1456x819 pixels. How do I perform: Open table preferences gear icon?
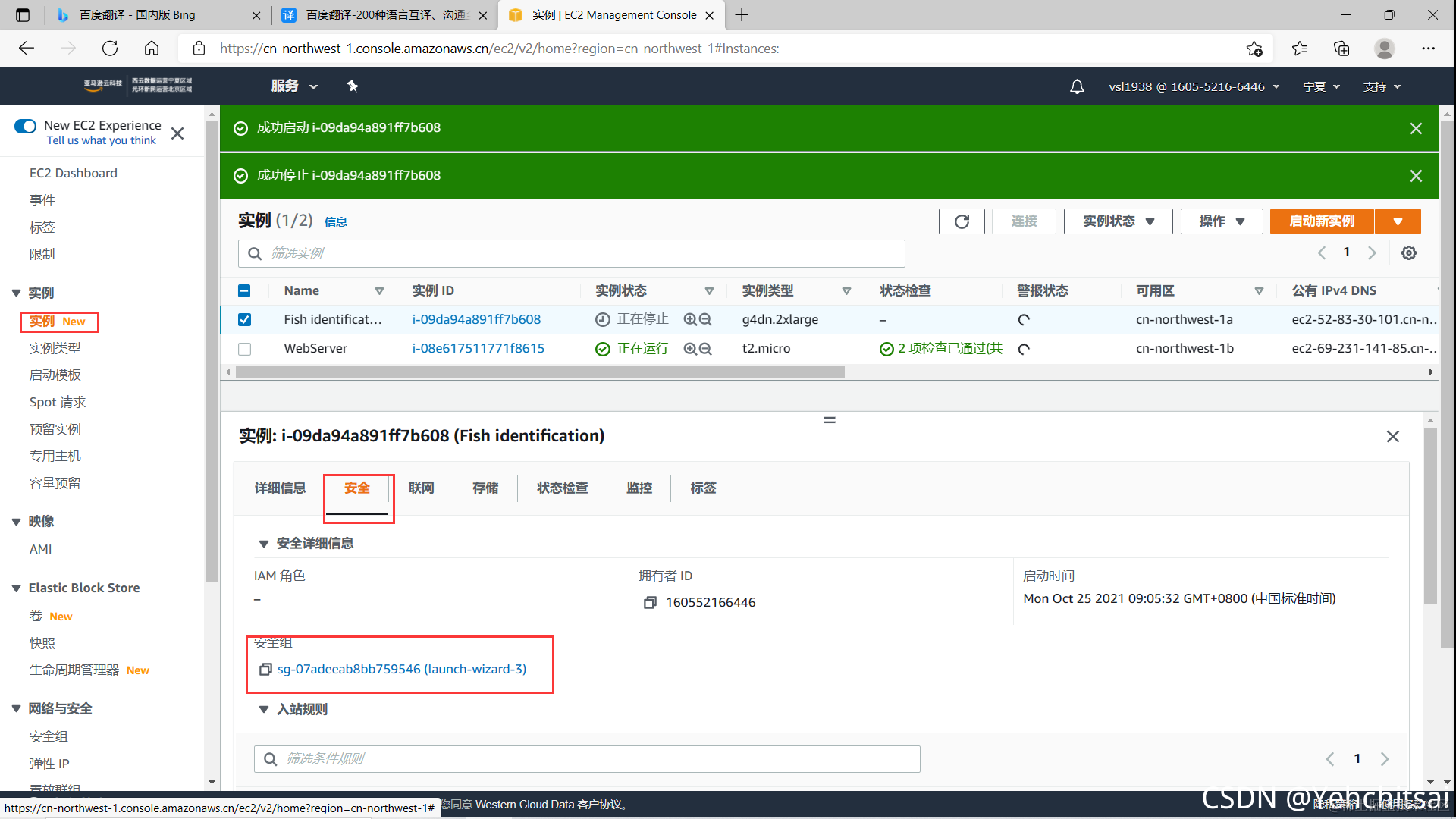(1408, 253)
